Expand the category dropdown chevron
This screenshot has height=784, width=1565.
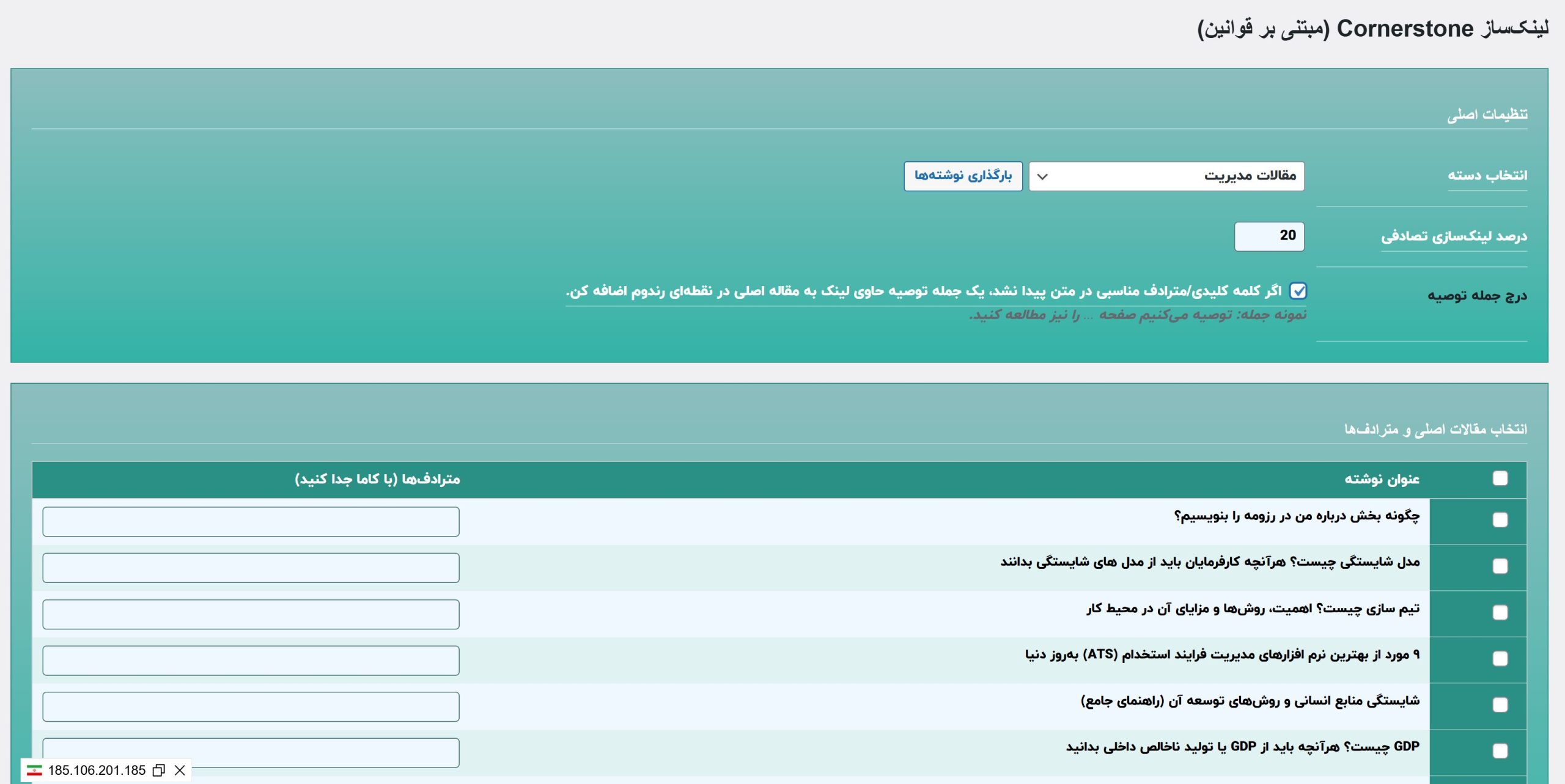tap(1043, 177)
